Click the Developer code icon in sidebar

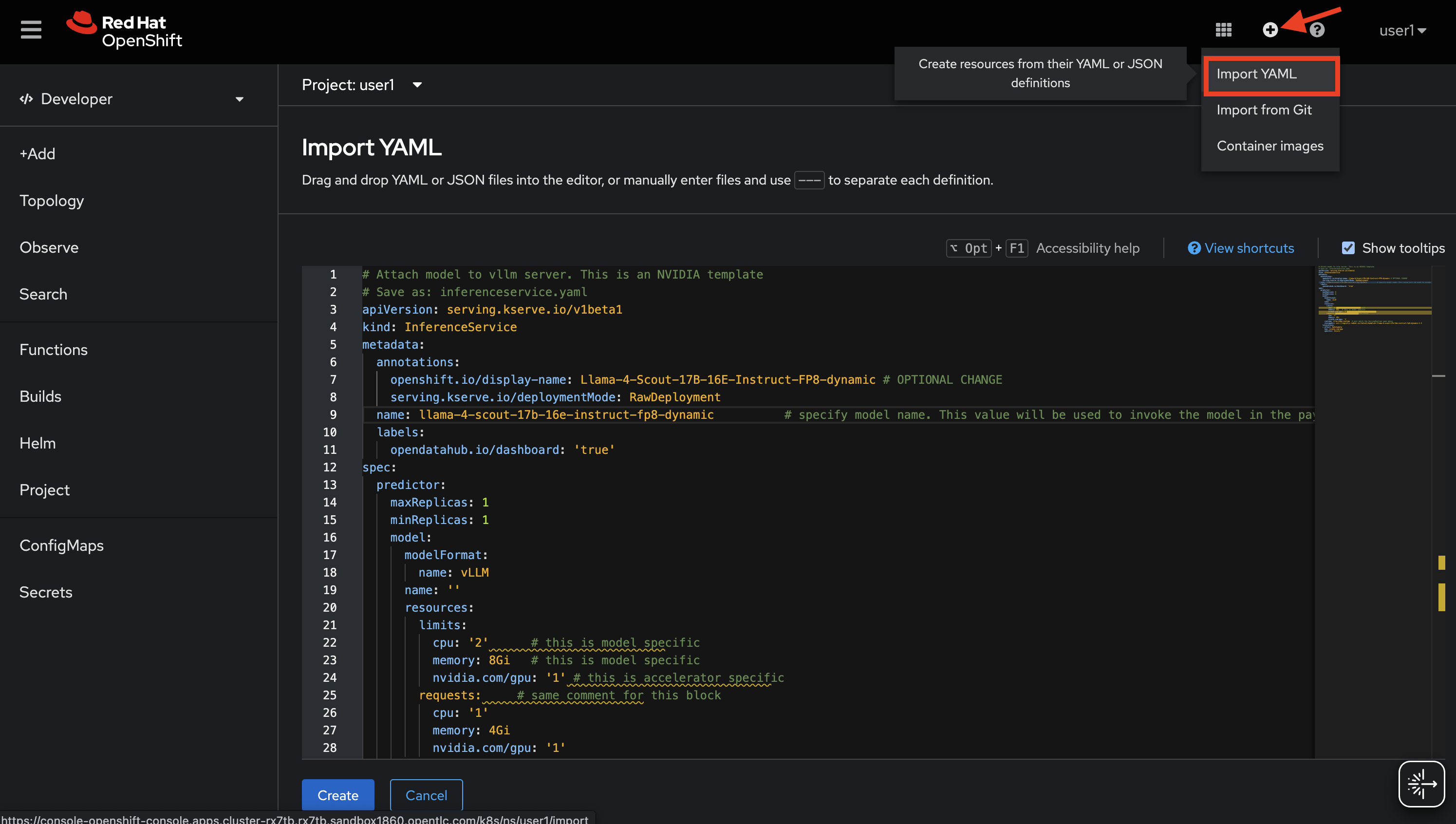pos(26,99)
